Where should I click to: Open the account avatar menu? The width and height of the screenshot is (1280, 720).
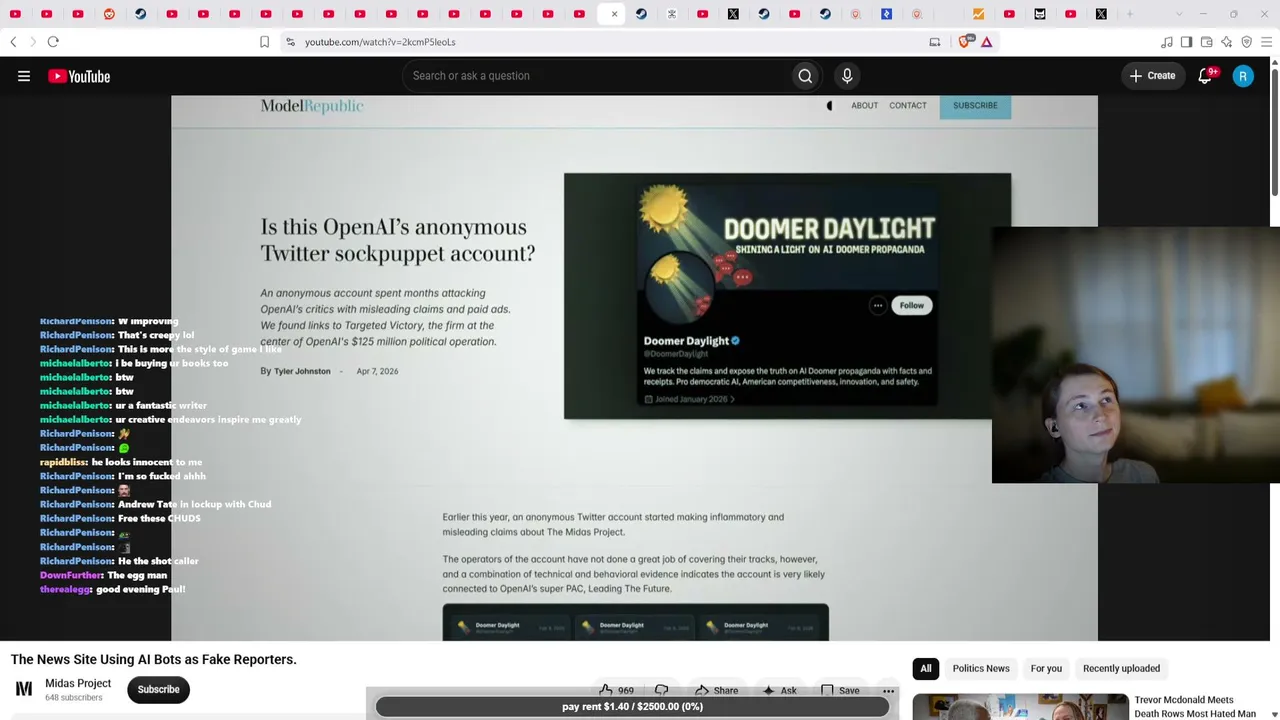1243,76
